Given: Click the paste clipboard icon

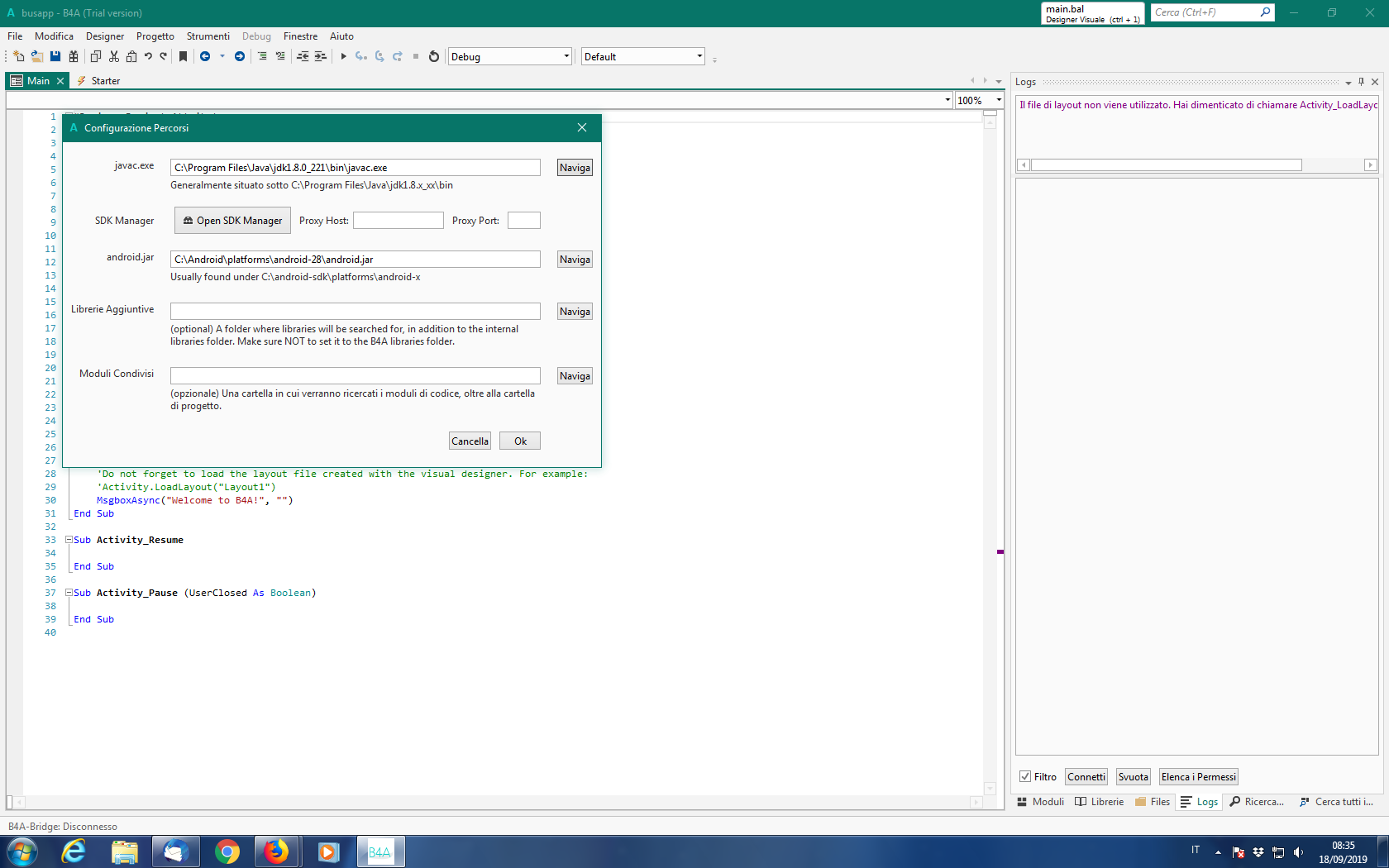Looking at the screenshot, I should [131, 56].
